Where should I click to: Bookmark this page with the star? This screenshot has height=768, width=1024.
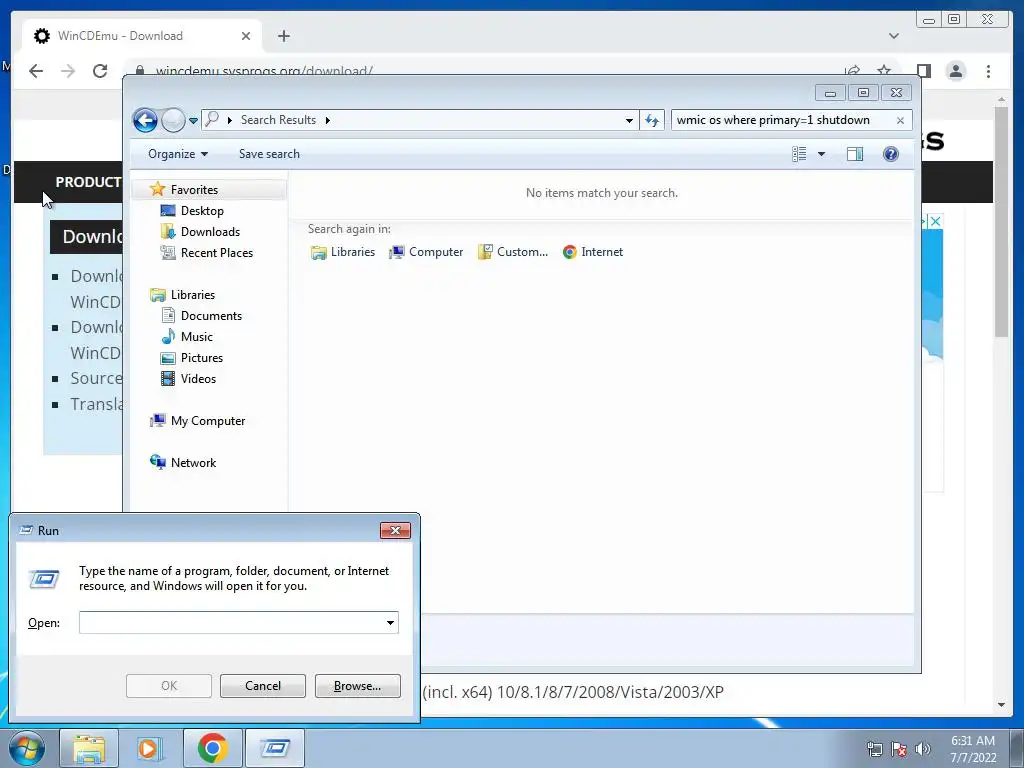tap(884, 71)
